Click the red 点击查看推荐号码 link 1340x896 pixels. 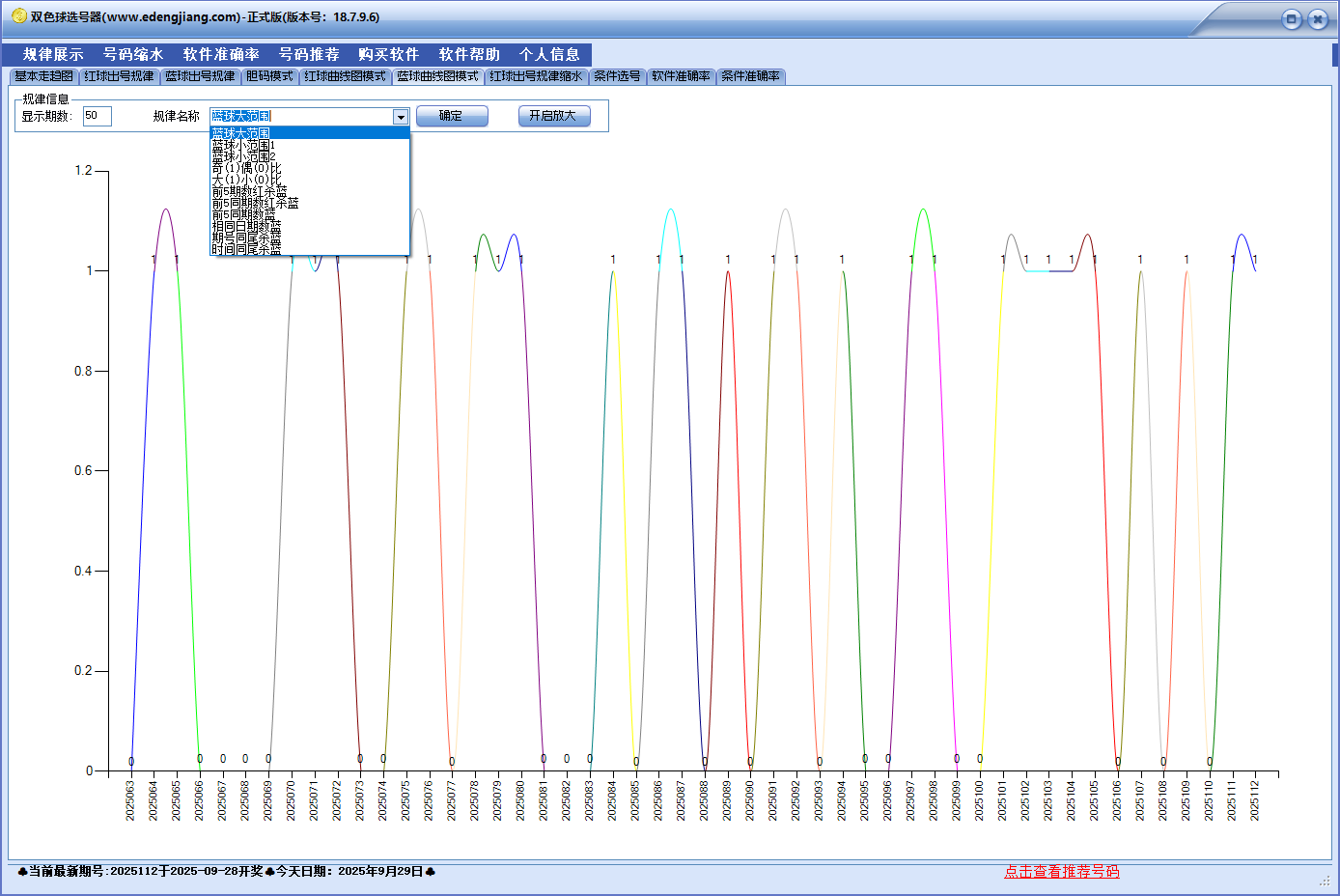click(1061, 871)
